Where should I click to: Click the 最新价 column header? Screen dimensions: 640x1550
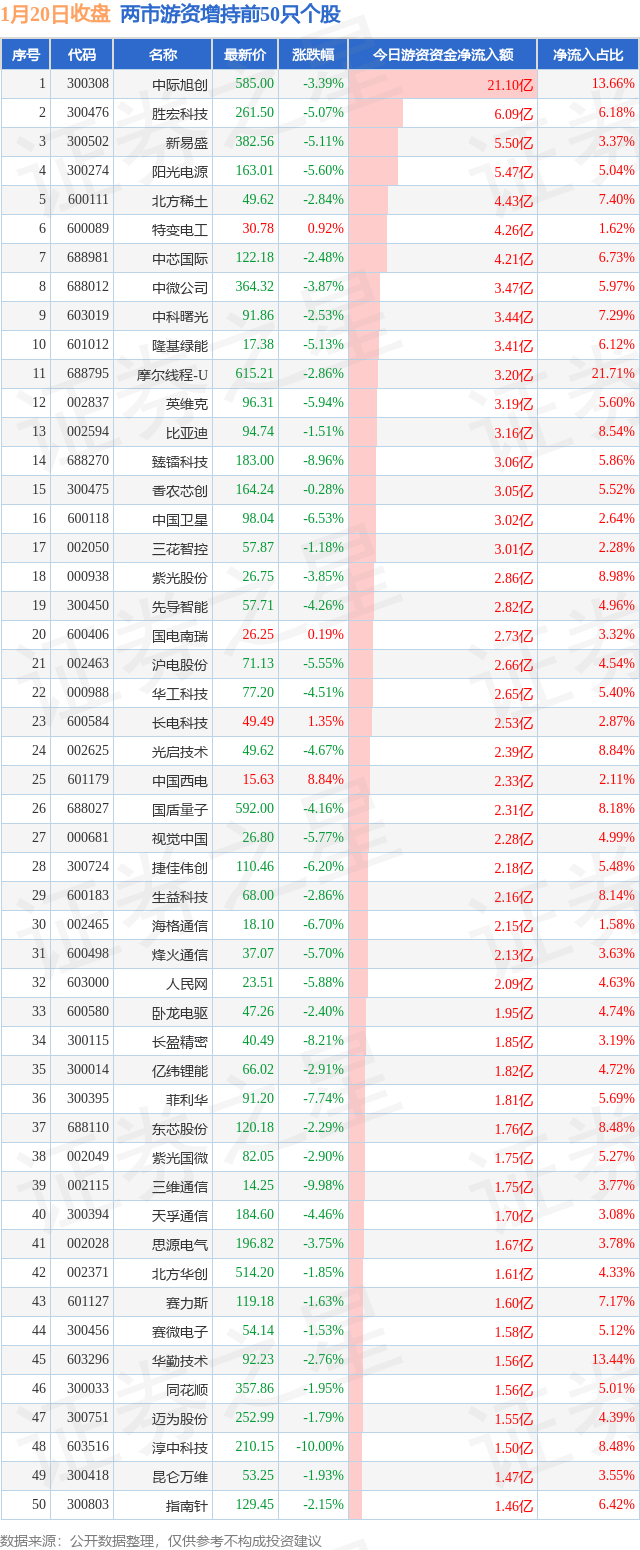[x=245, y=55]
